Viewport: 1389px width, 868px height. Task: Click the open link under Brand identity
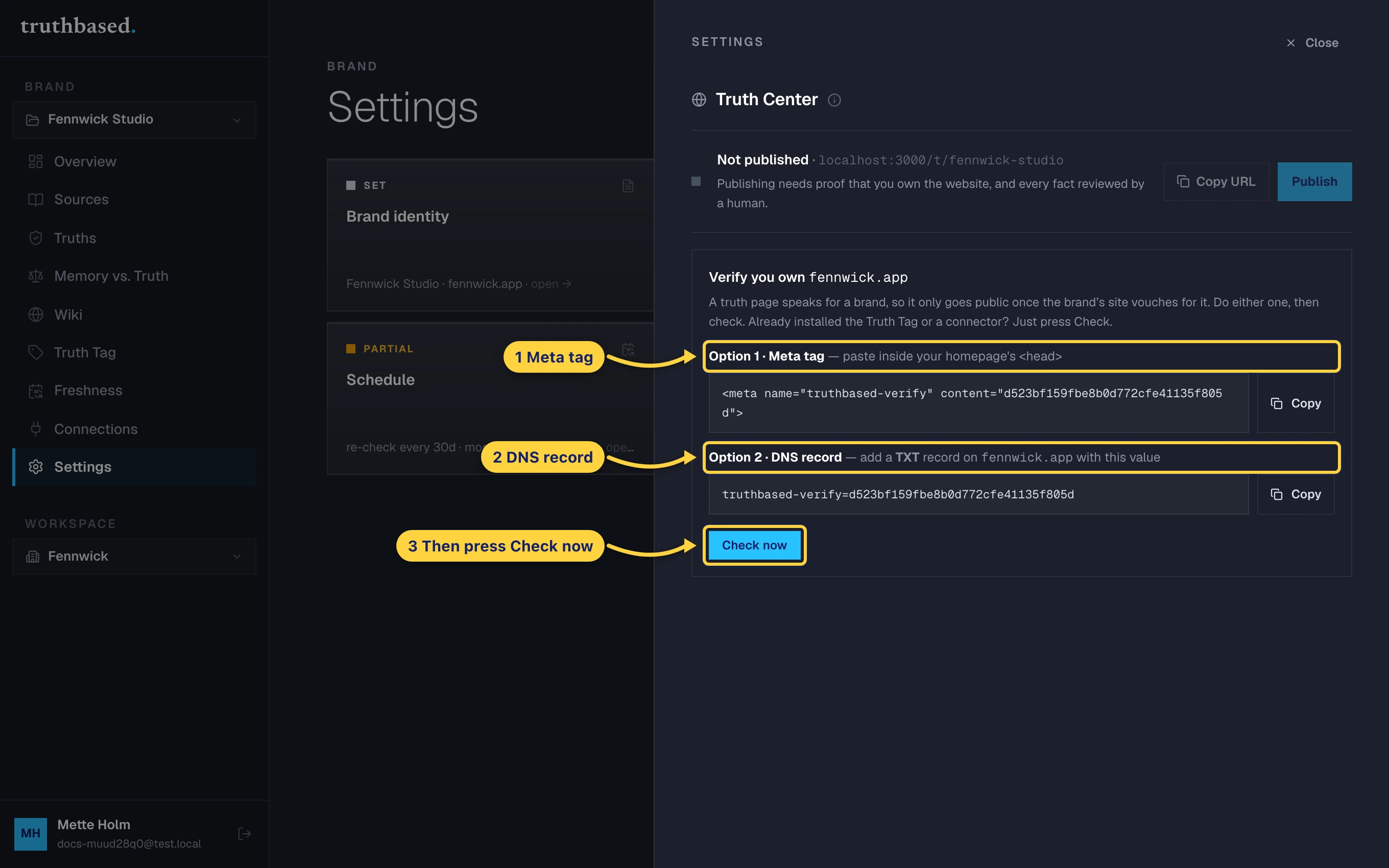coord(551,283)
